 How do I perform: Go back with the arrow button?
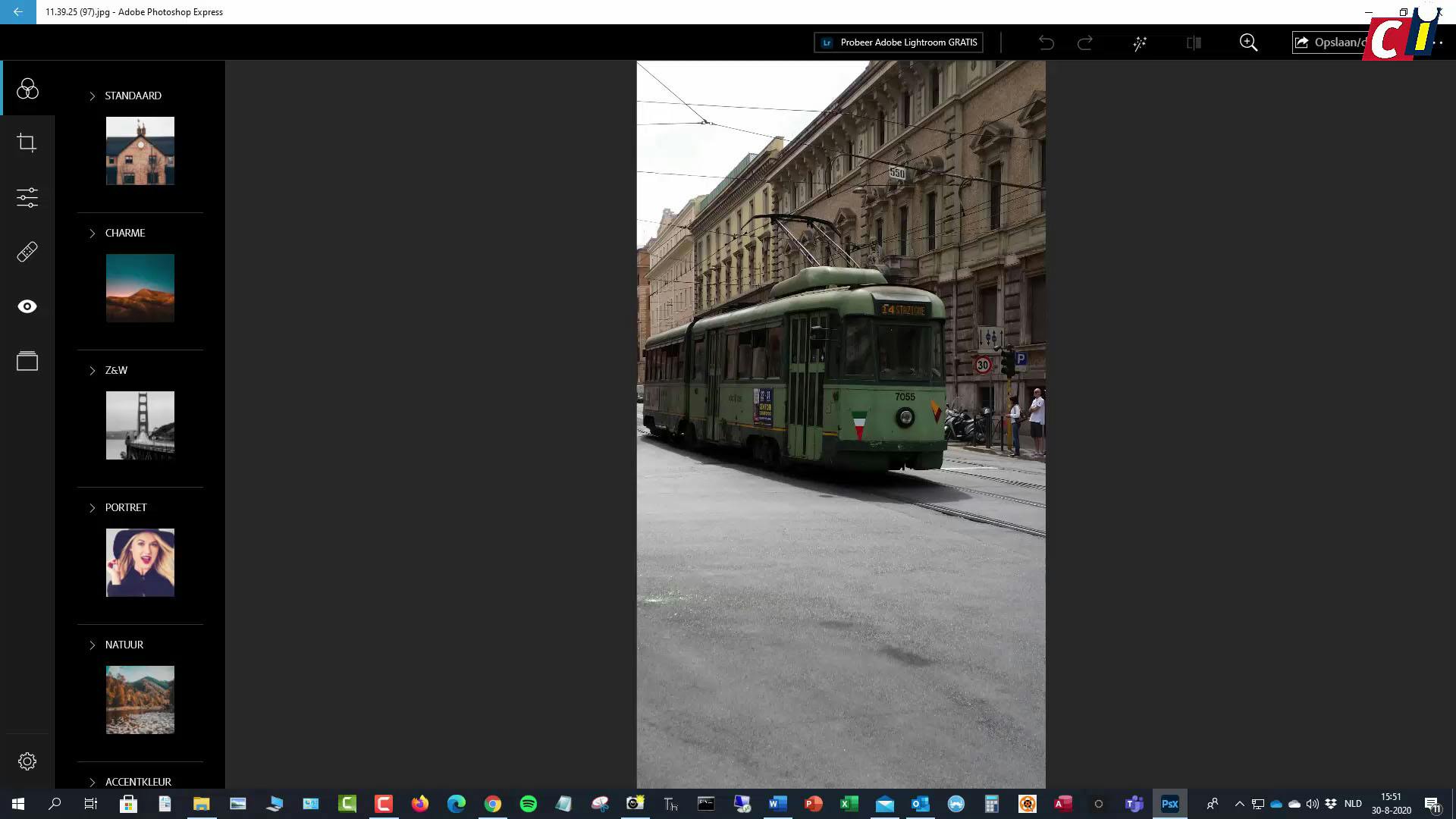pyautogui.click(x=18, y=12)
